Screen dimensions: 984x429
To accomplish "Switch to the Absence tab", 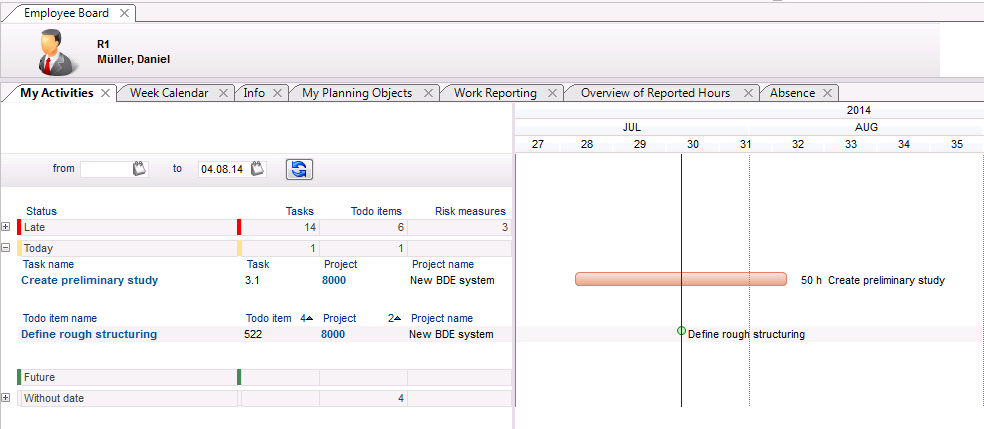I will pyautogui.click(x=792, y=93).
